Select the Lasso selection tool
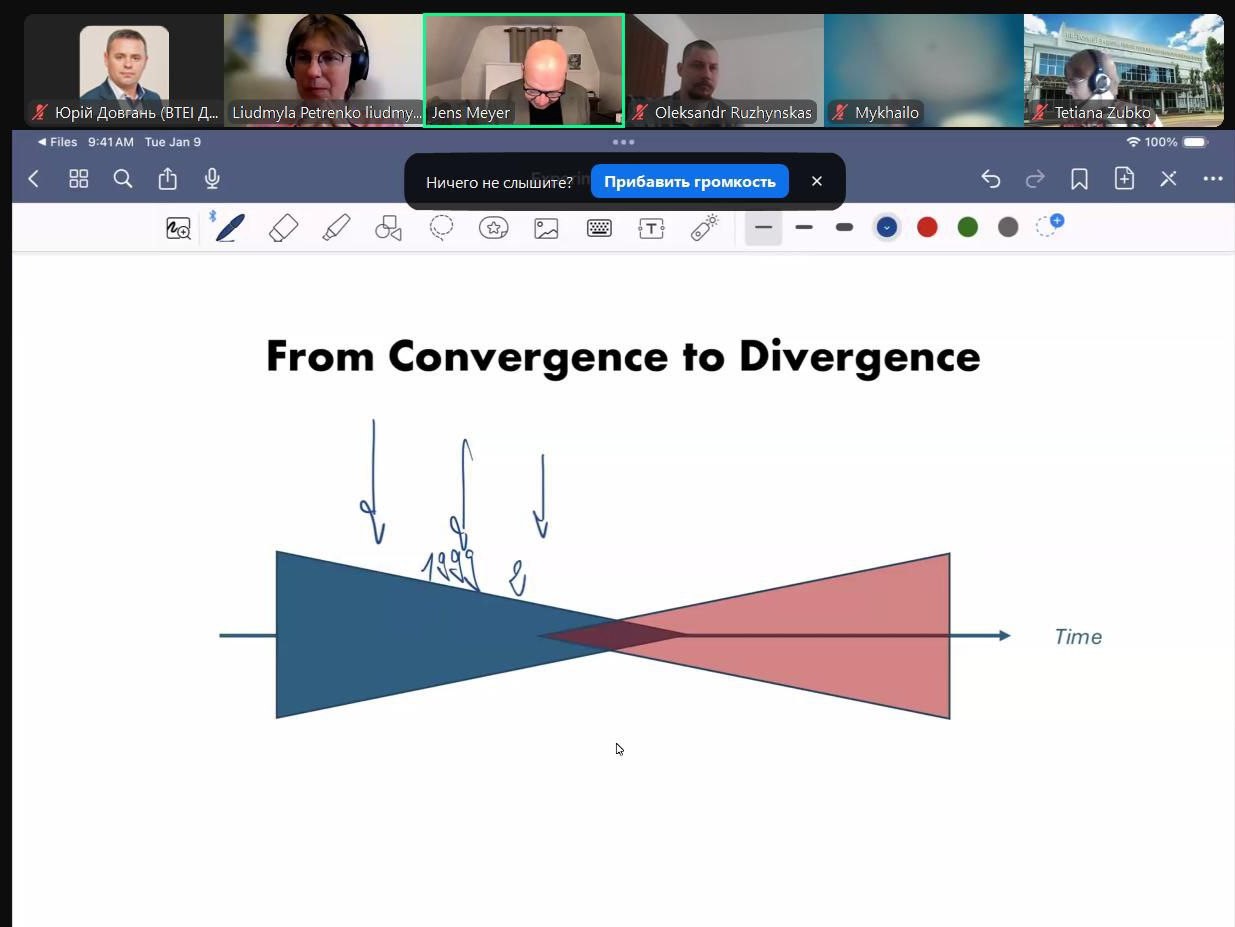1235x927 pixels. coord(441,228)
